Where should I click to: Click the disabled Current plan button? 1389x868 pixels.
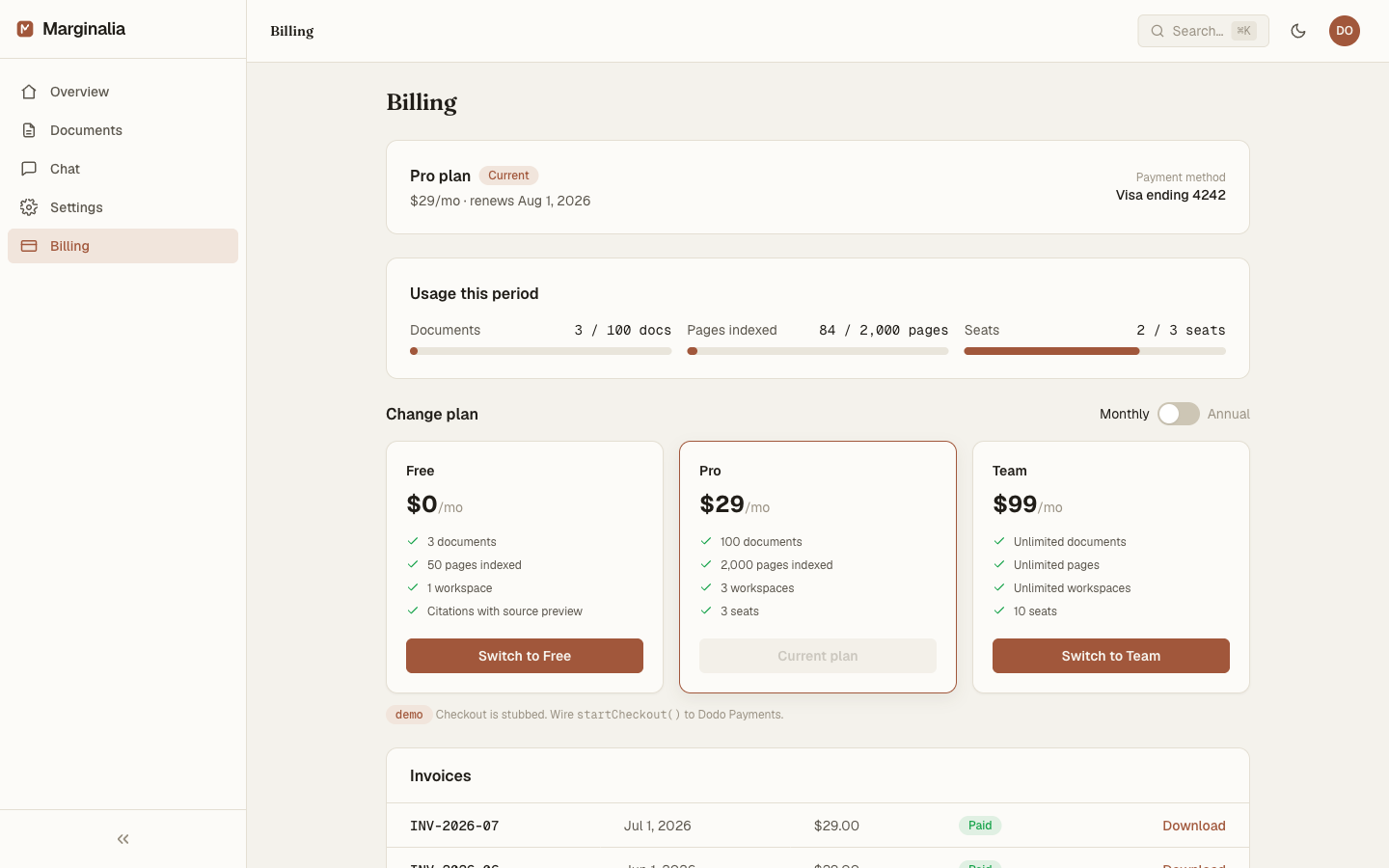818,656
